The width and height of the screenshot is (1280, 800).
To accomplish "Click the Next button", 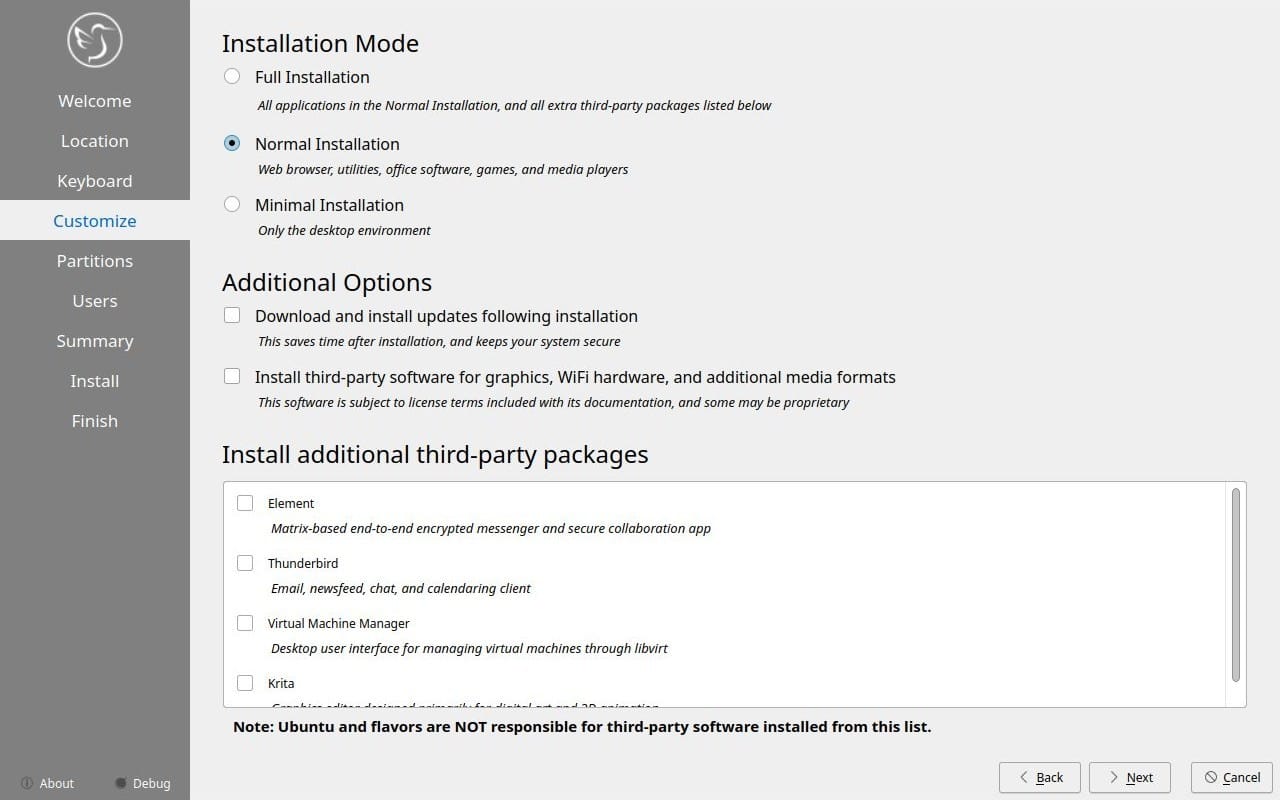I will click(x=1129, y=777).
